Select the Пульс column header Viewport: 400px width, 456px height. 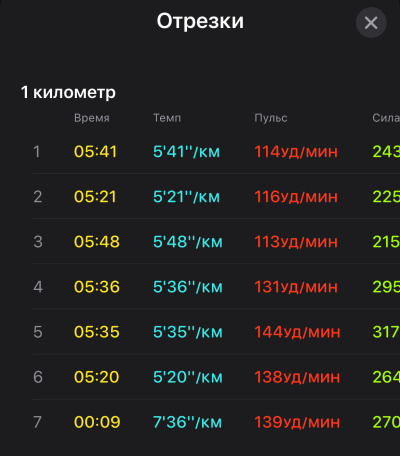pyautogui.click(x=271, y=118)
